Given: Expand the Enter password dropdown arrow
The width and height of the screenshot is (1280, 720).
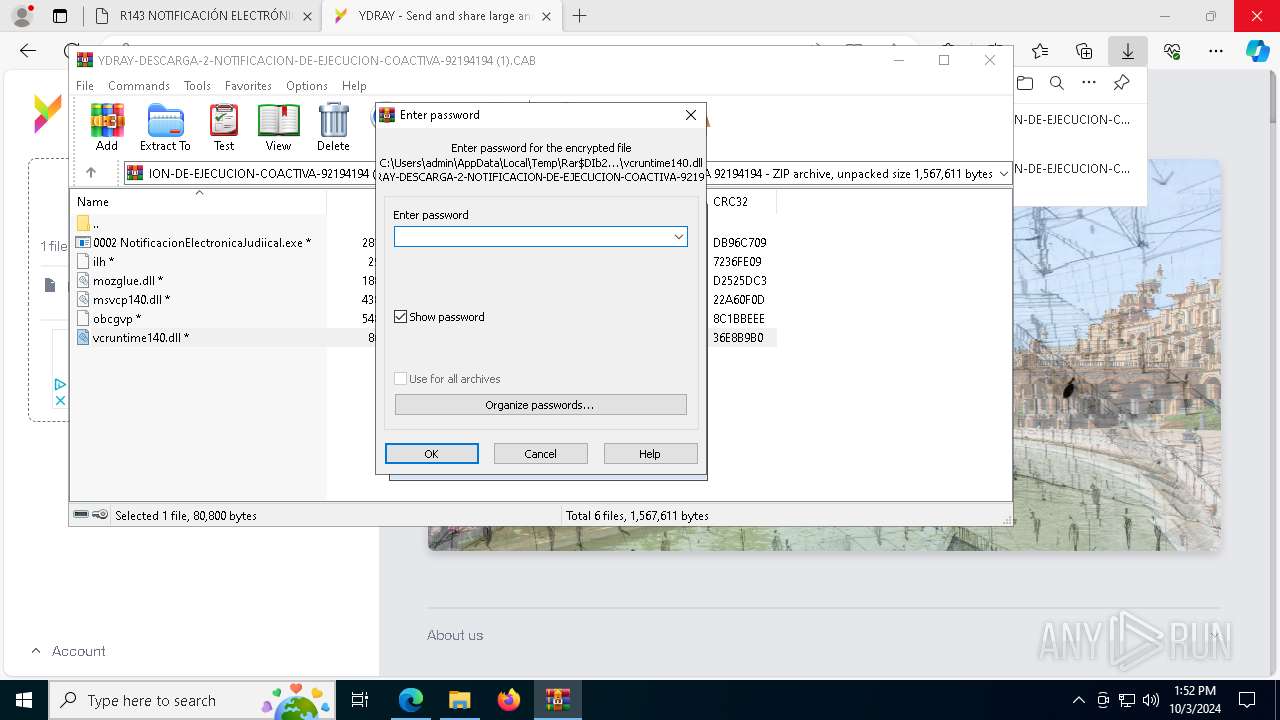Looking at the screenshot, I should [678, 237].
